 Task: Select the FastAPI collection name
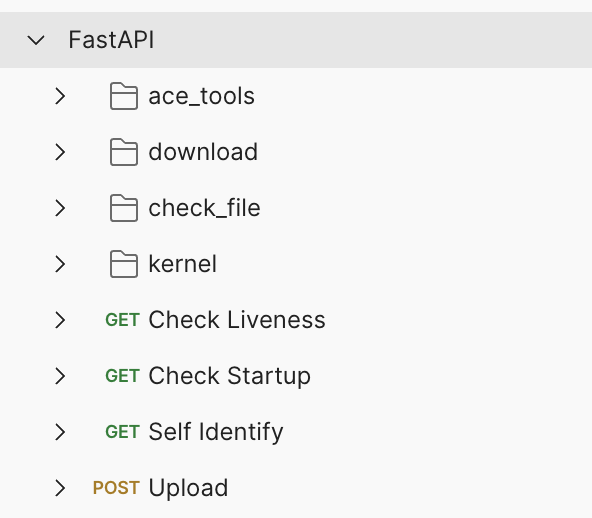111,40
